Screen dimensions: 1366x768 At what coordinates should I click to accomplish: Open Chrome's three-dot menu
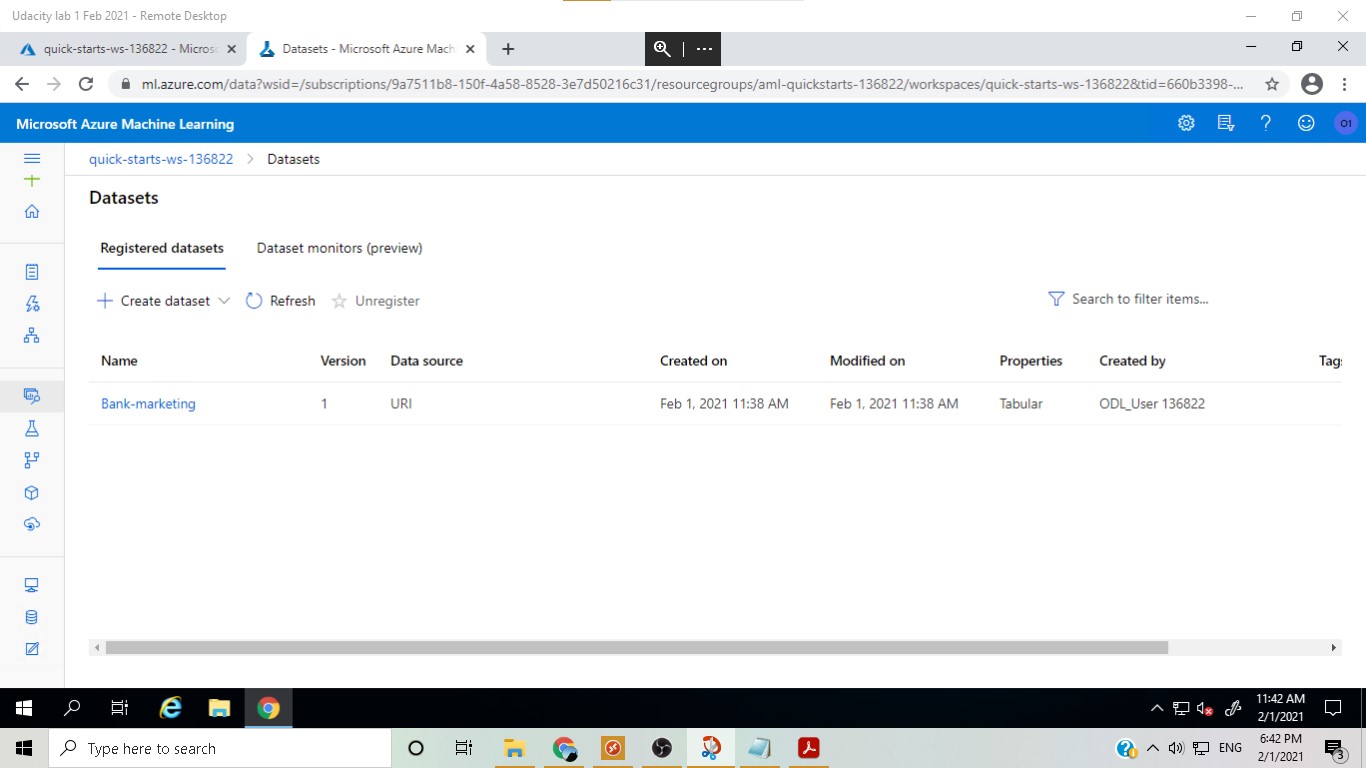[1345, 84]
